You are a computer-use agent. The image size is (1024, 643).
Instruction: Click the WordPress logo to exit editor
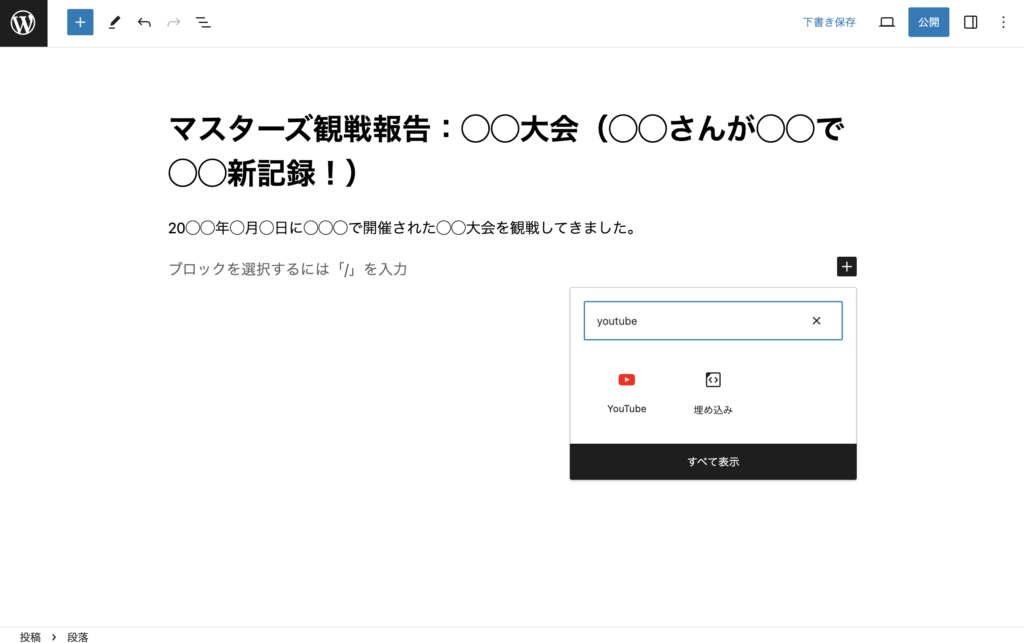[23, 23]
